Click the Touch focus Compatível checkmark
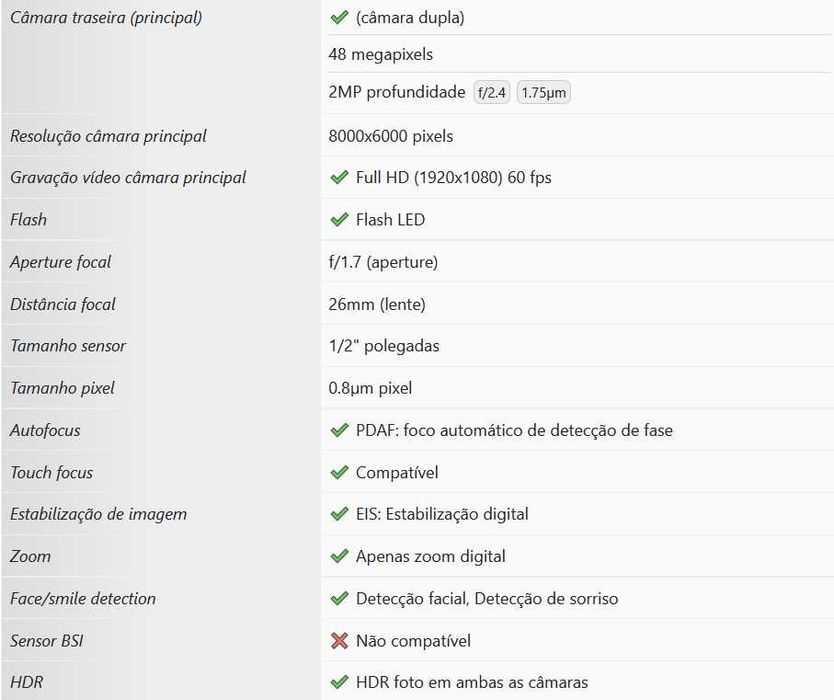The height and width of the screenshot is (700, 834). pos(339,473)
